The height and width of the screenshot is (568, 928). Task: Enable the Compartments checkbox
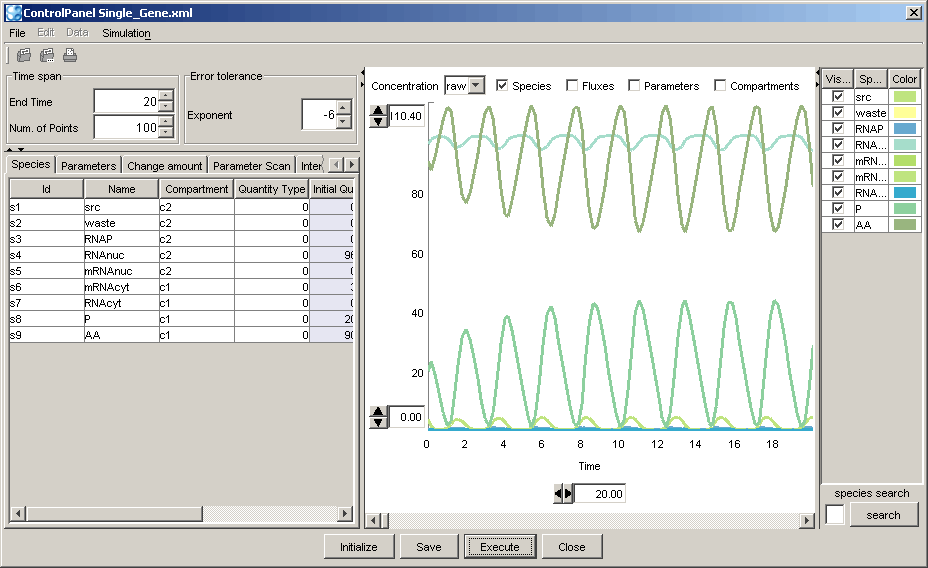pyautogui.click(x=720, y=85)
